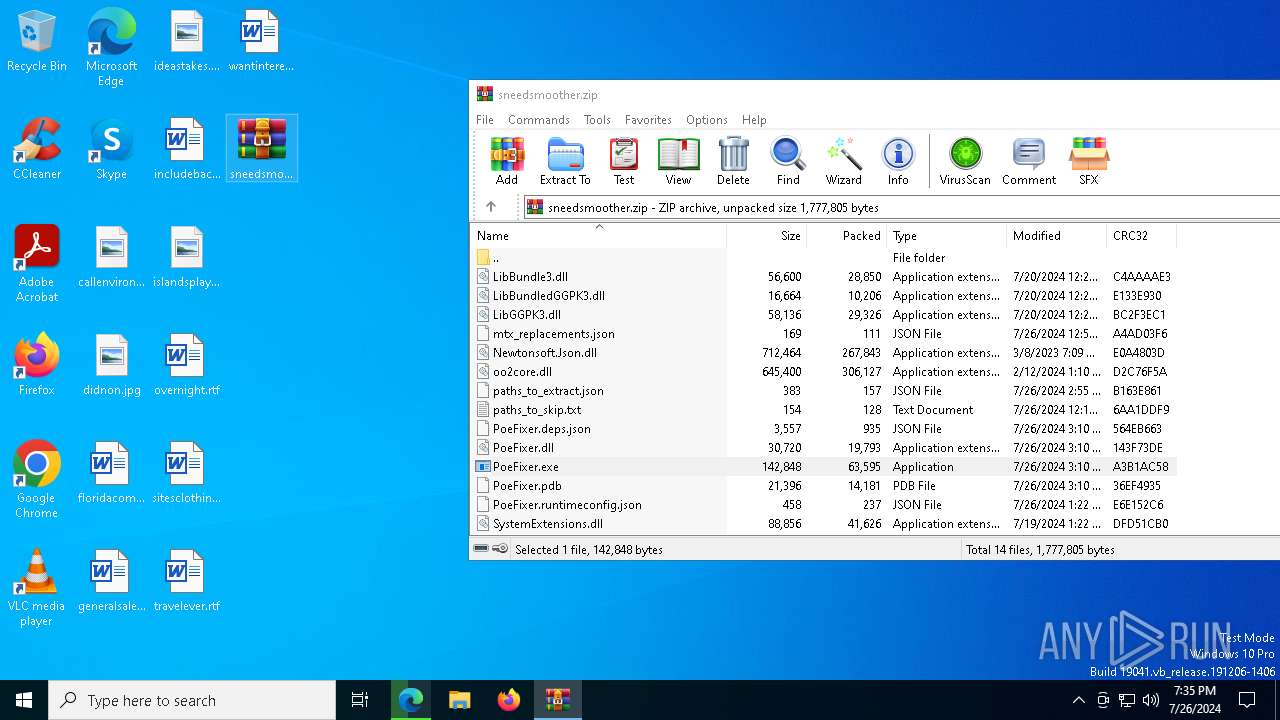Select LibGGPK3.dll file

[x=824, y=315]
